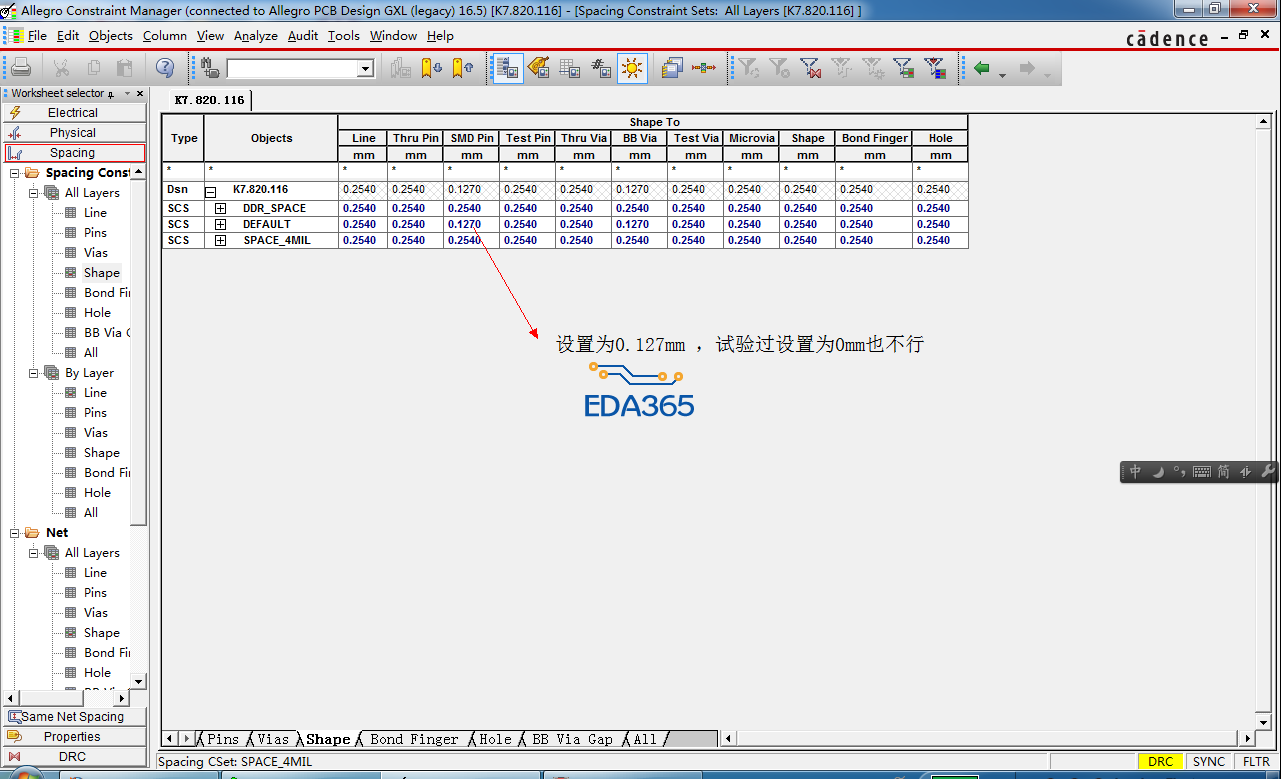Click the plain gray grid toolbar icon
Viewport: 1281px width, 779px height.
570,68
